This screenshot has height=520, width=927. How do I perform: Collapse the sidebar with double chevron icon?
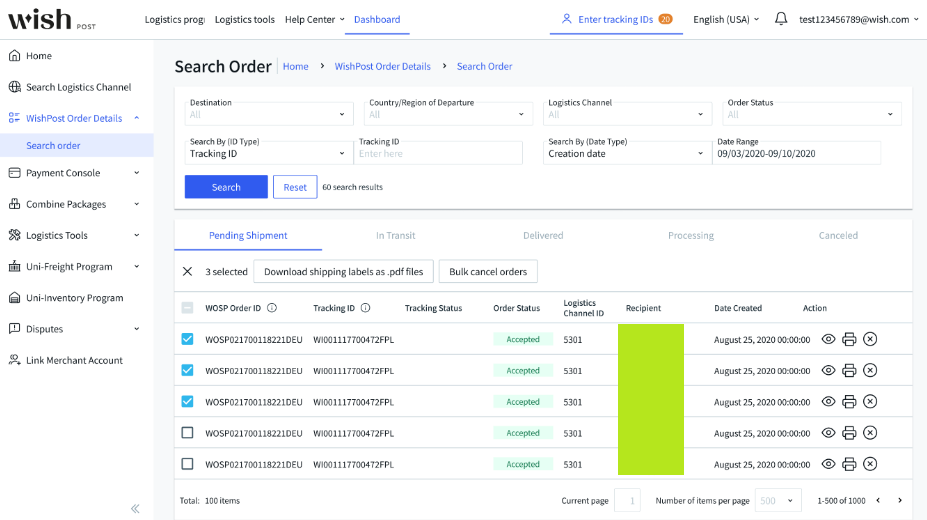pos(135,508)
